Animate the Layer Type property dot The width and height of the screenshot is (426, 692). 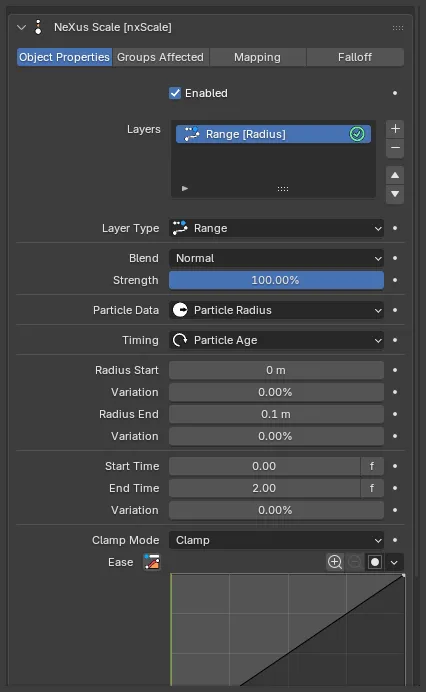pos(395,228)
